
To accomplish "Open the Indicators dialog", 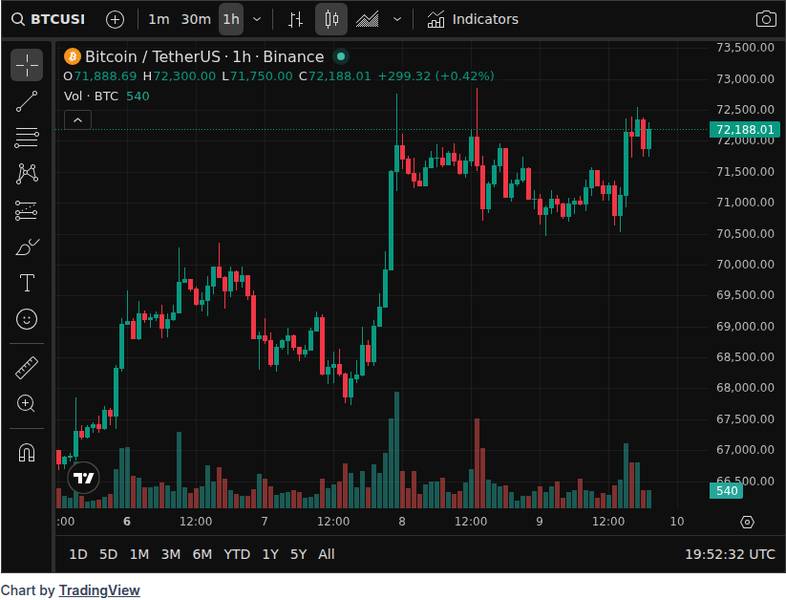I will coord(473,19).
